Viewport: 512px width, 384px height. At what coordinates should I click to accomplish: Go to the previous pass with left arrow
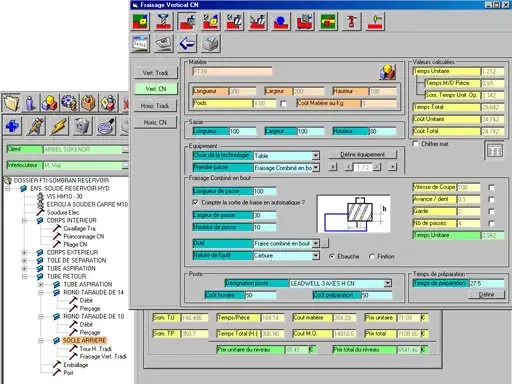tap(348, 167)
